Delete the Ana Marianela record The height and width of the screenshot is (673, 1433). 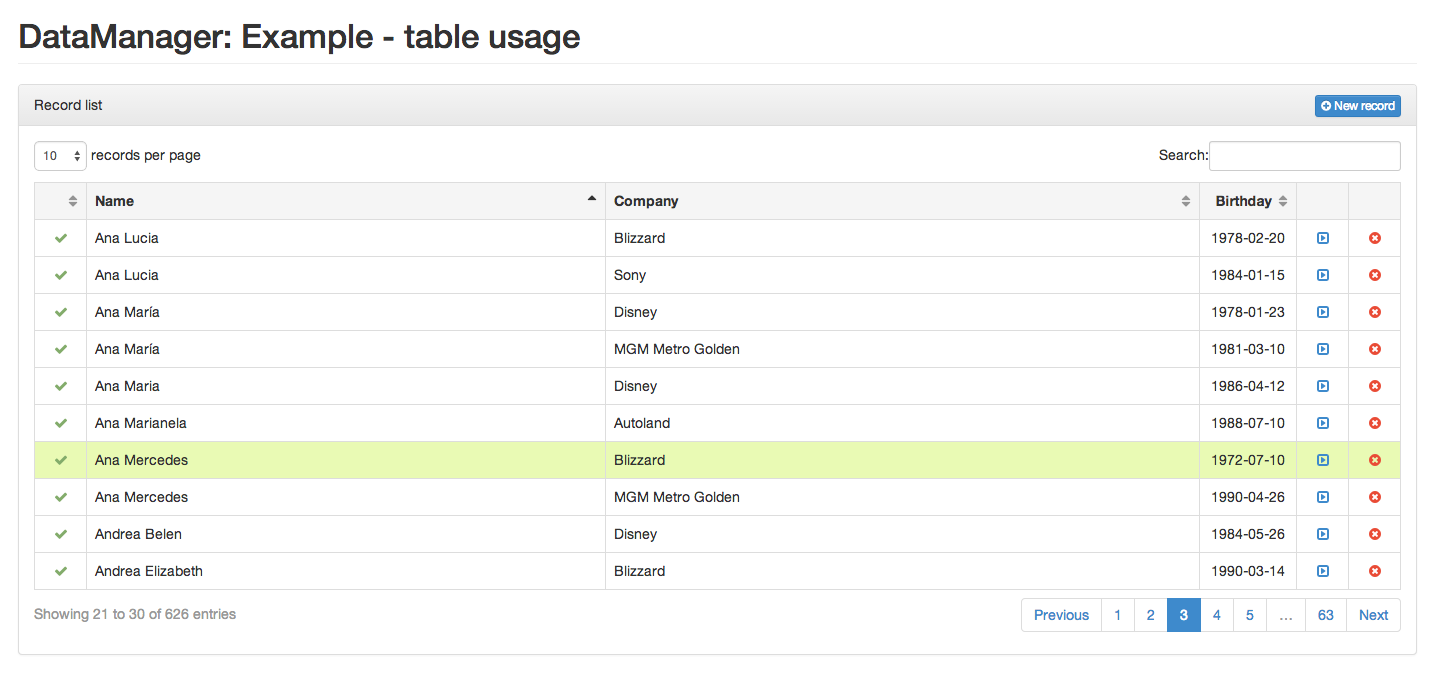1374,423
